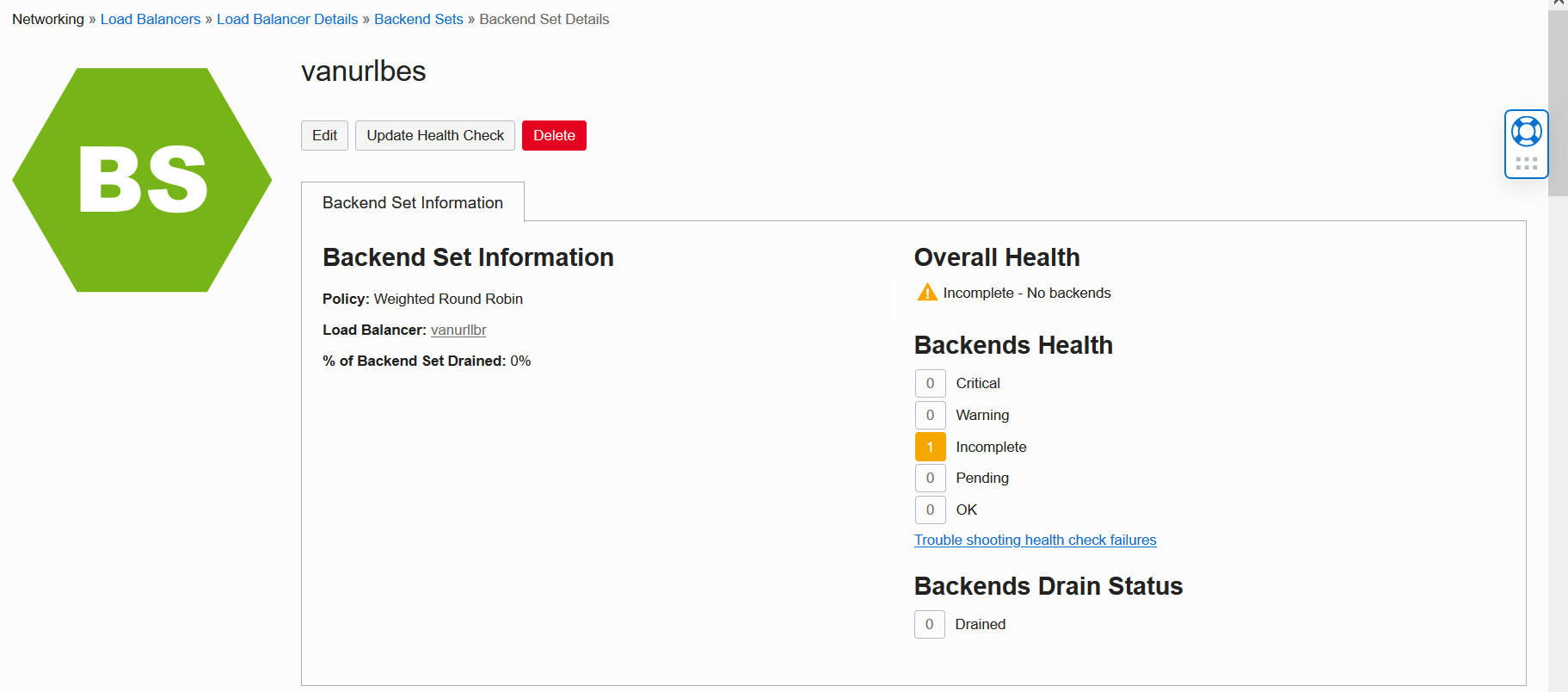Open the life-ring help icon

[1526, 132]
